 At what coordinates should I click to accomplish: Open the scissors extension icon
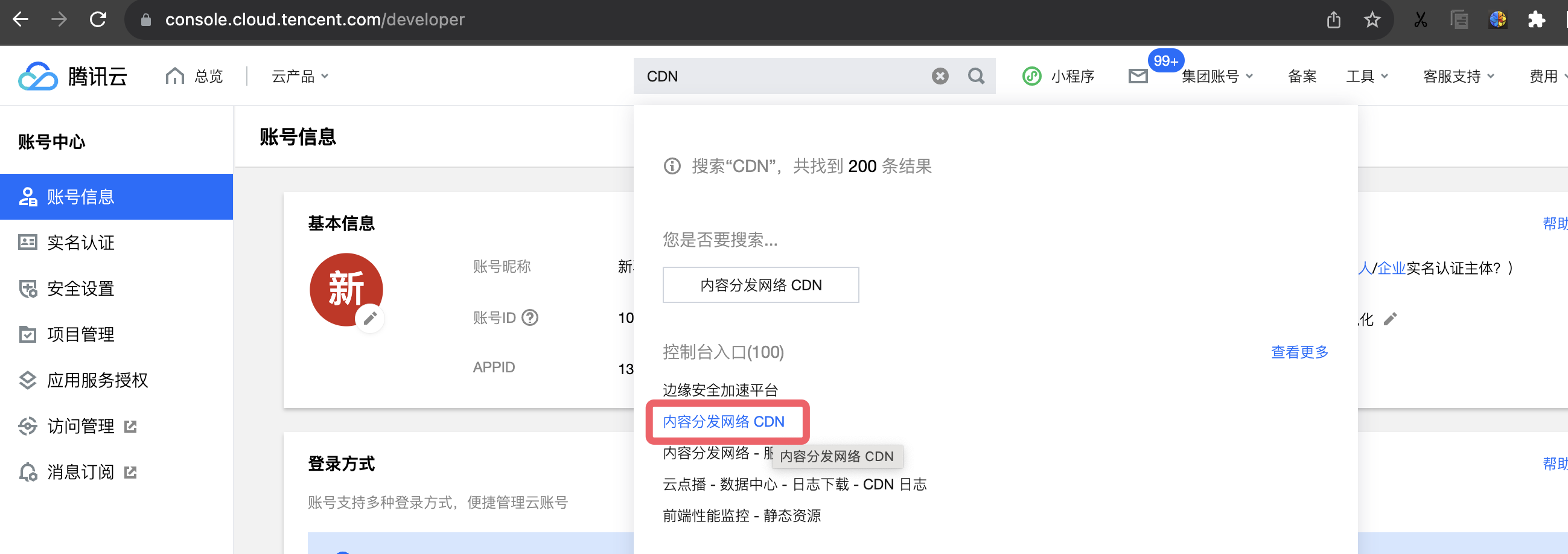pyautogui.click(x=1420, y=19)
